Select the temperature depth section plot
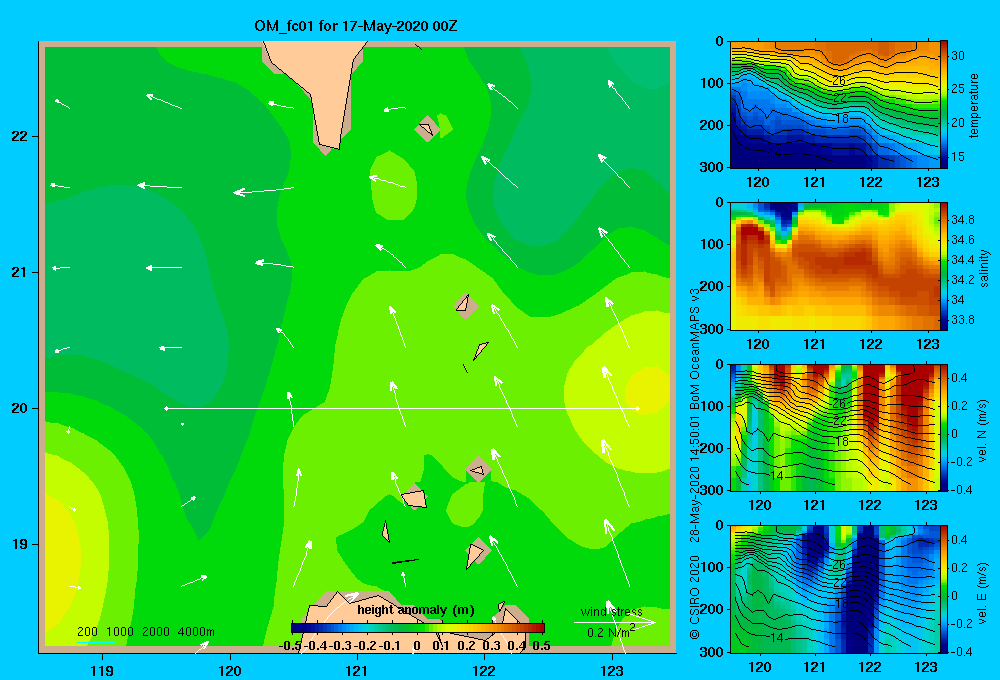The width and height of the screenshot is (1000, 680). pos(835,105)
